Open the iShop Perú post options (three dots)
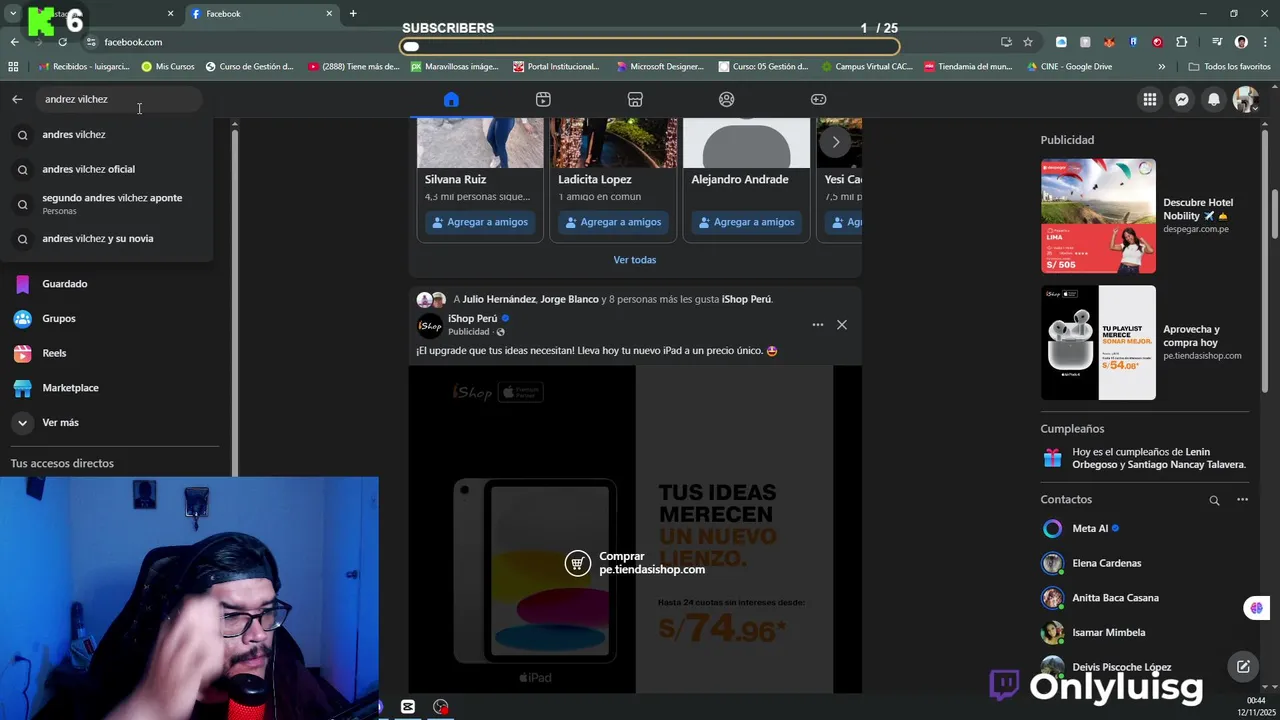Viewport: 1280px width, 720px height. click(818, 325)
